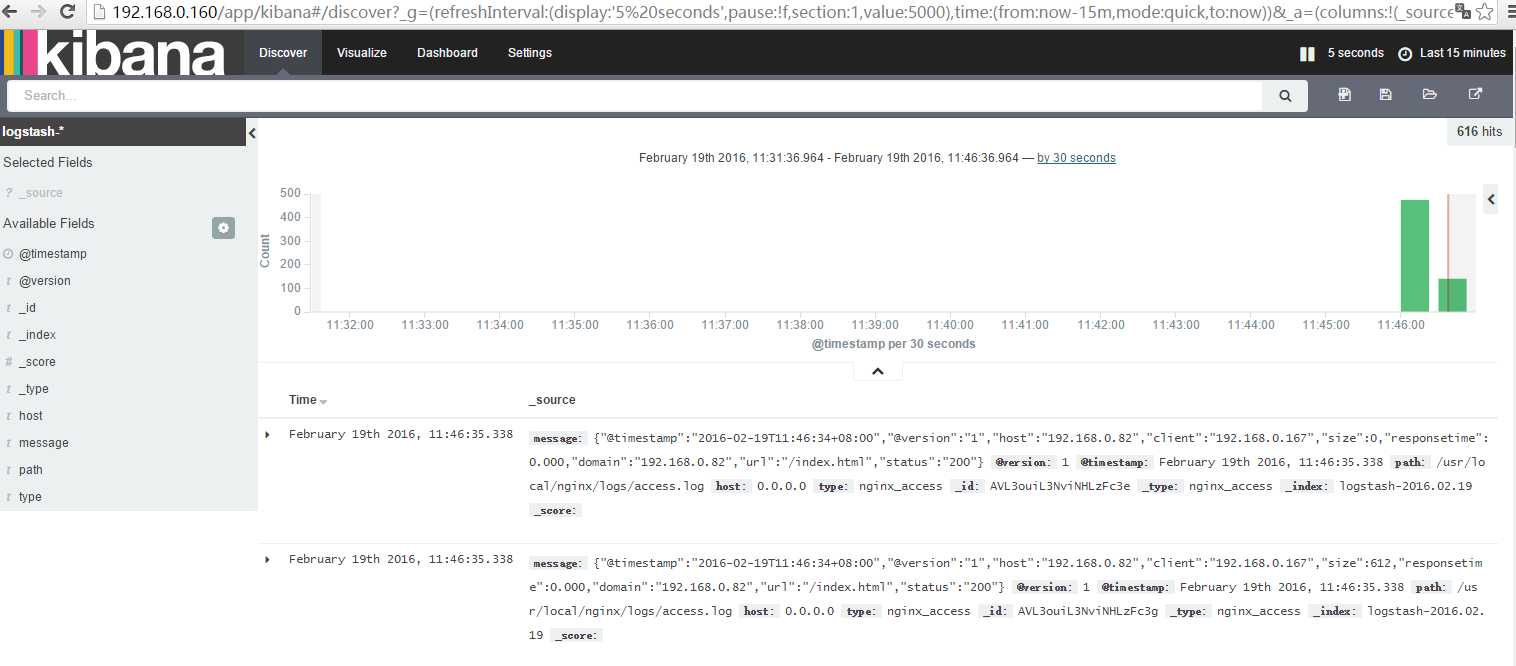Click the Save Search icon
Viewport: 1516px width, 666px height.
(1385, 94)
